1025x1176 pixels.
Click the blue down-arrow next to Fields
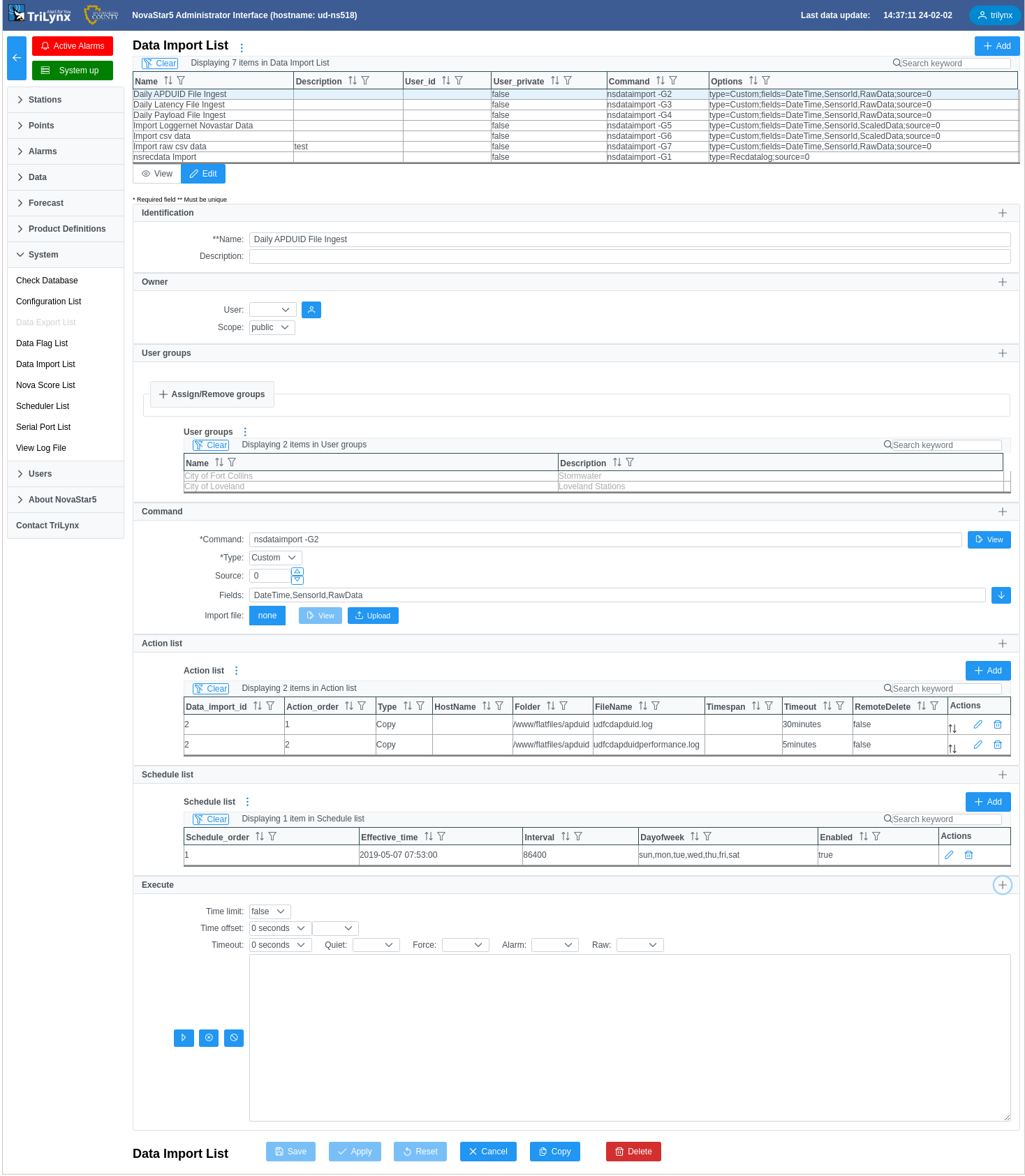[x=1001, y=595]
